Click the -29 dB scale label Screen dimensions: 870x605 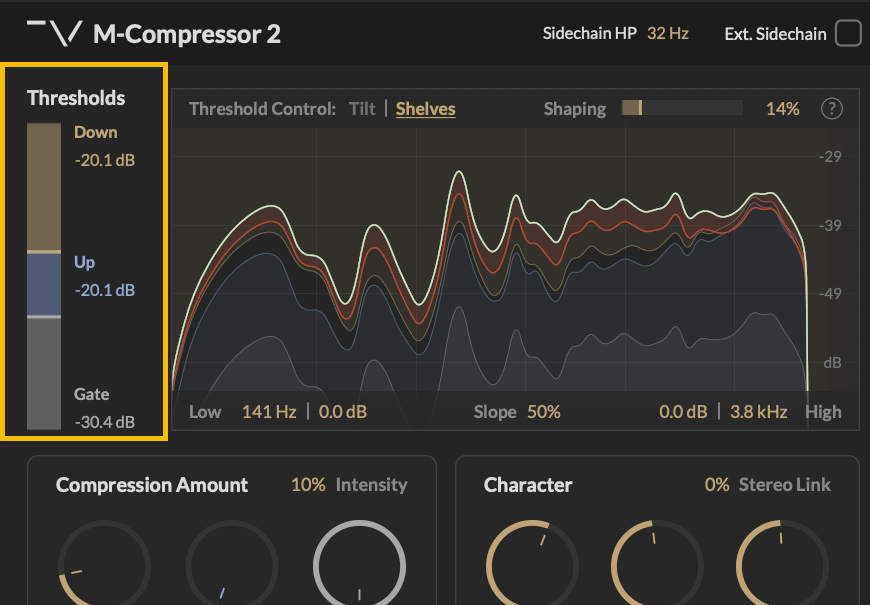coord(830,157)
